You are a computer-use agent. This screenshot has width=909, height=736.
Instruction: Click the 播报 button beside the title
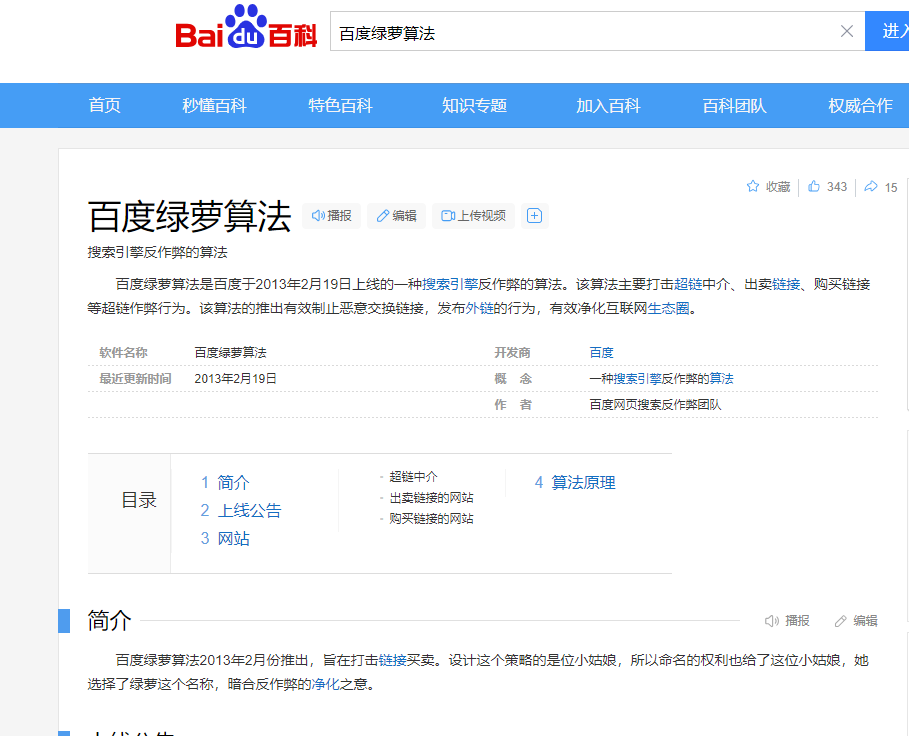click(x=332, y=216)
